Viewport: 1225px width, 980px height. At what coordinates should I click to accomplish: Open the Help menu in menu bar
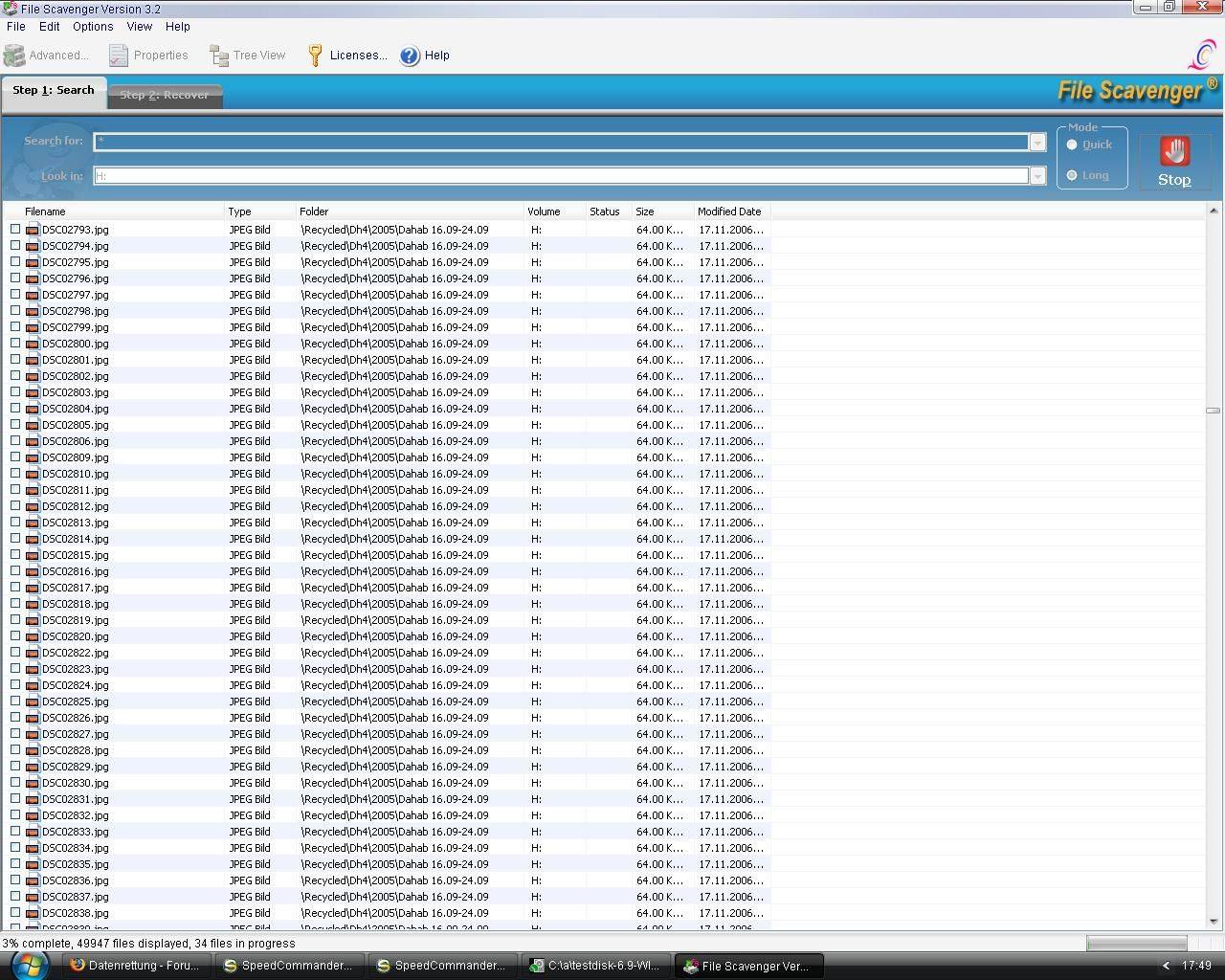(178, 27)
